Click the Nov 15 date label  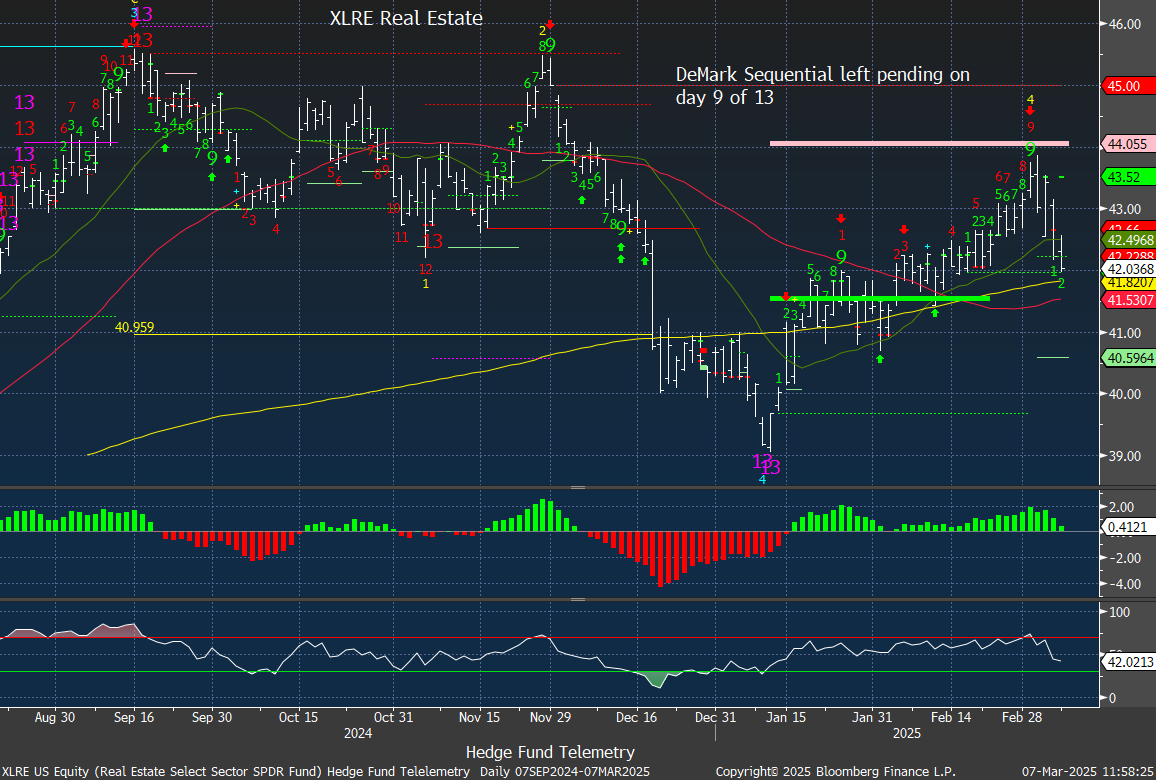pos(480,717)
